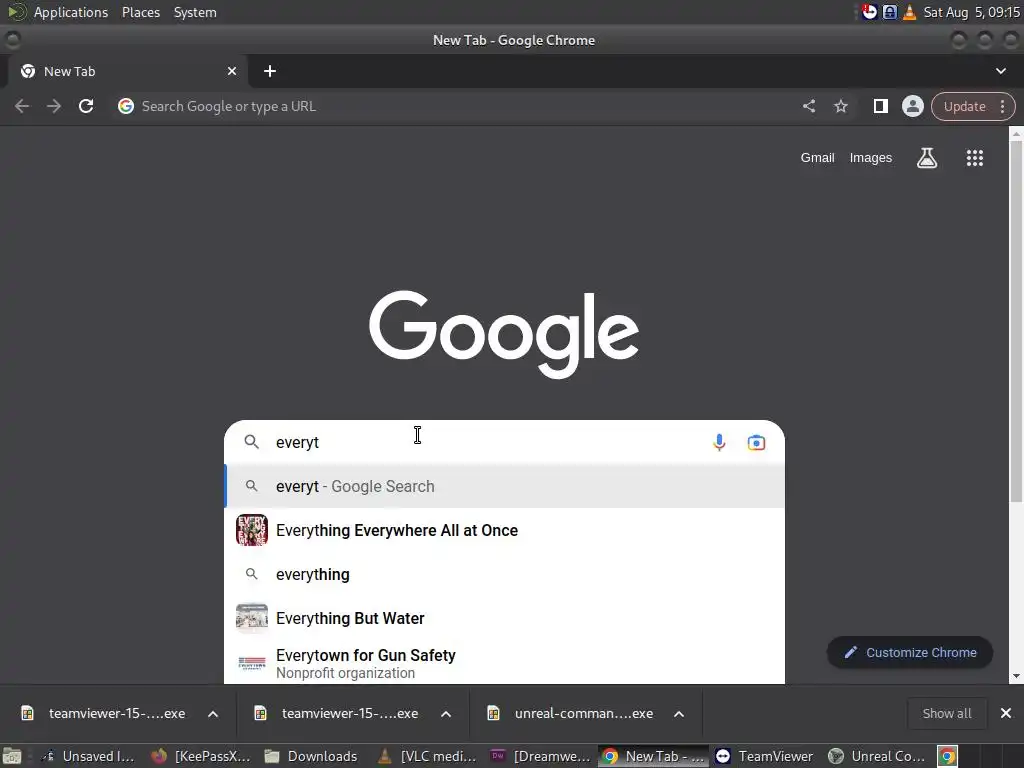
Task: Show all downloads
Action: point(947,713)
